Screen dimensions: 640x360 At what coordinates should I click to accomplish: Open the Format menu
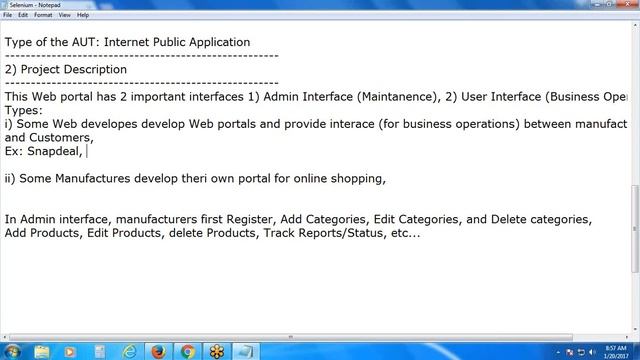(43, 15)
